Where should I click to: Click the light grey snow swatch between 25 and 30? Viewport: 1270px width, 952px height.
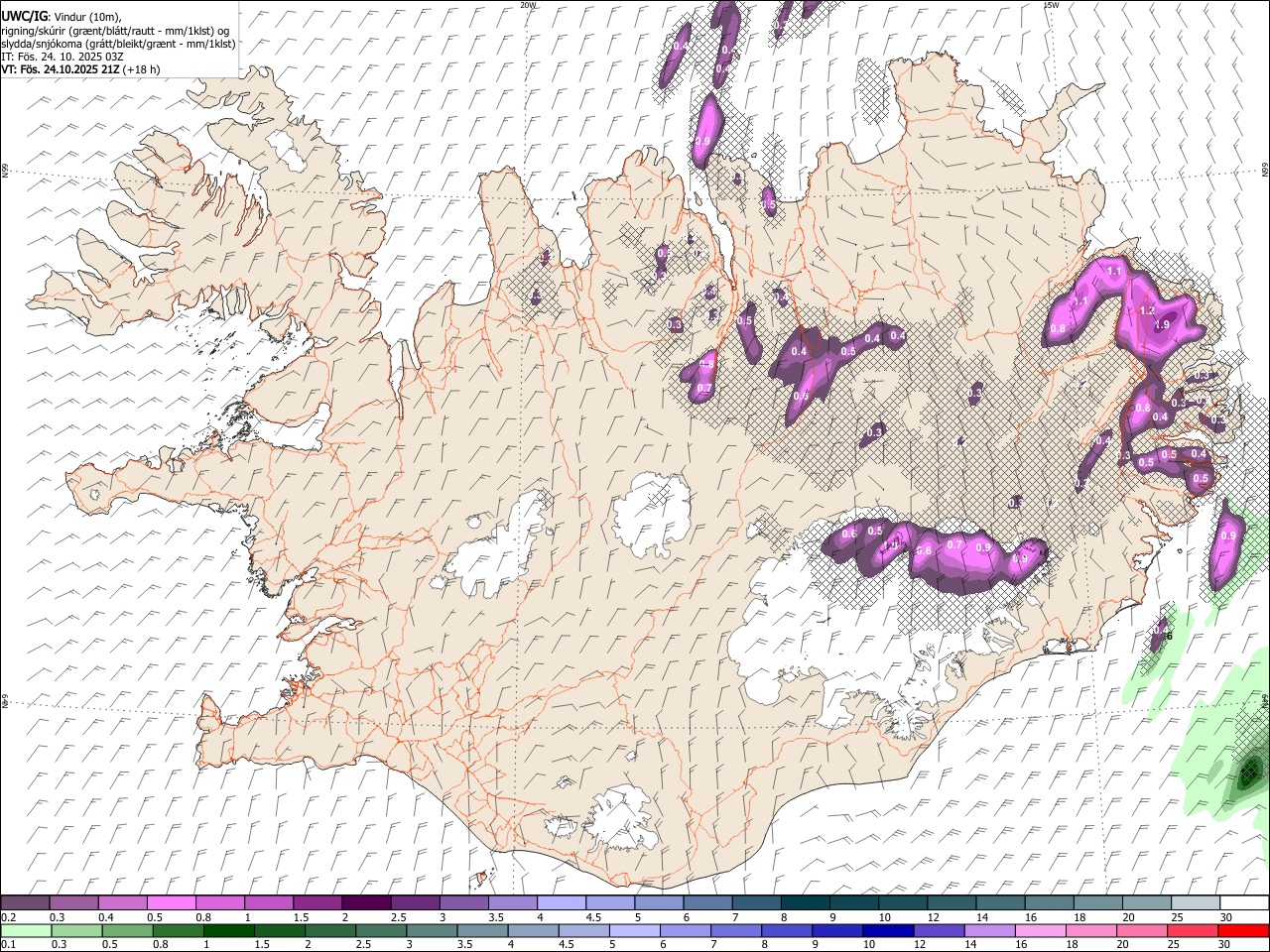click(1195, 903)
